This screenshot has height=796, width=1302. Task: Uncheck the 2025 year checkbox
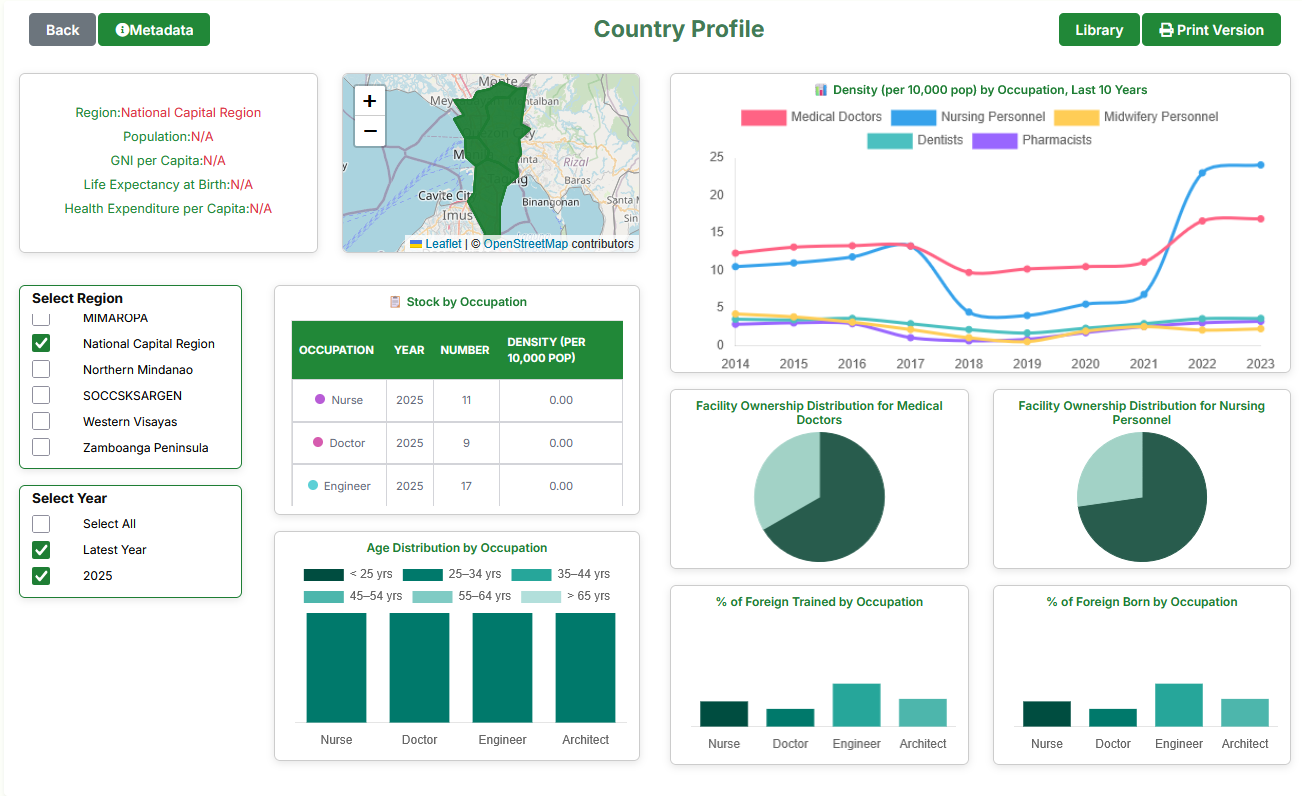41,575
